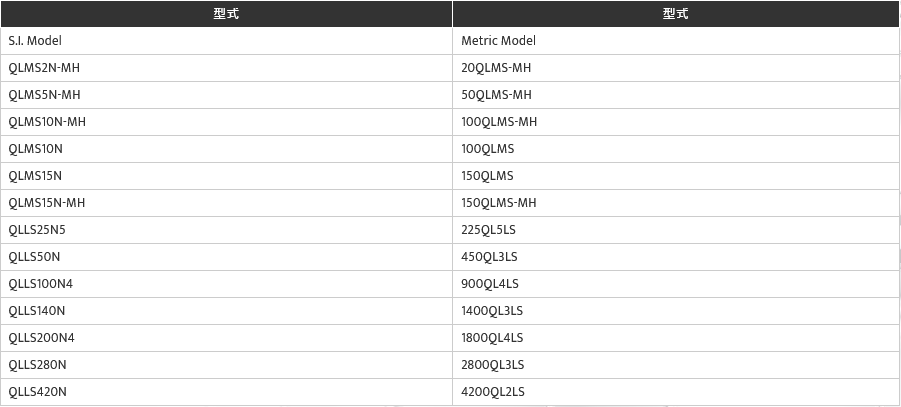Select the QLMS5N-MH cell

[44, 95]
